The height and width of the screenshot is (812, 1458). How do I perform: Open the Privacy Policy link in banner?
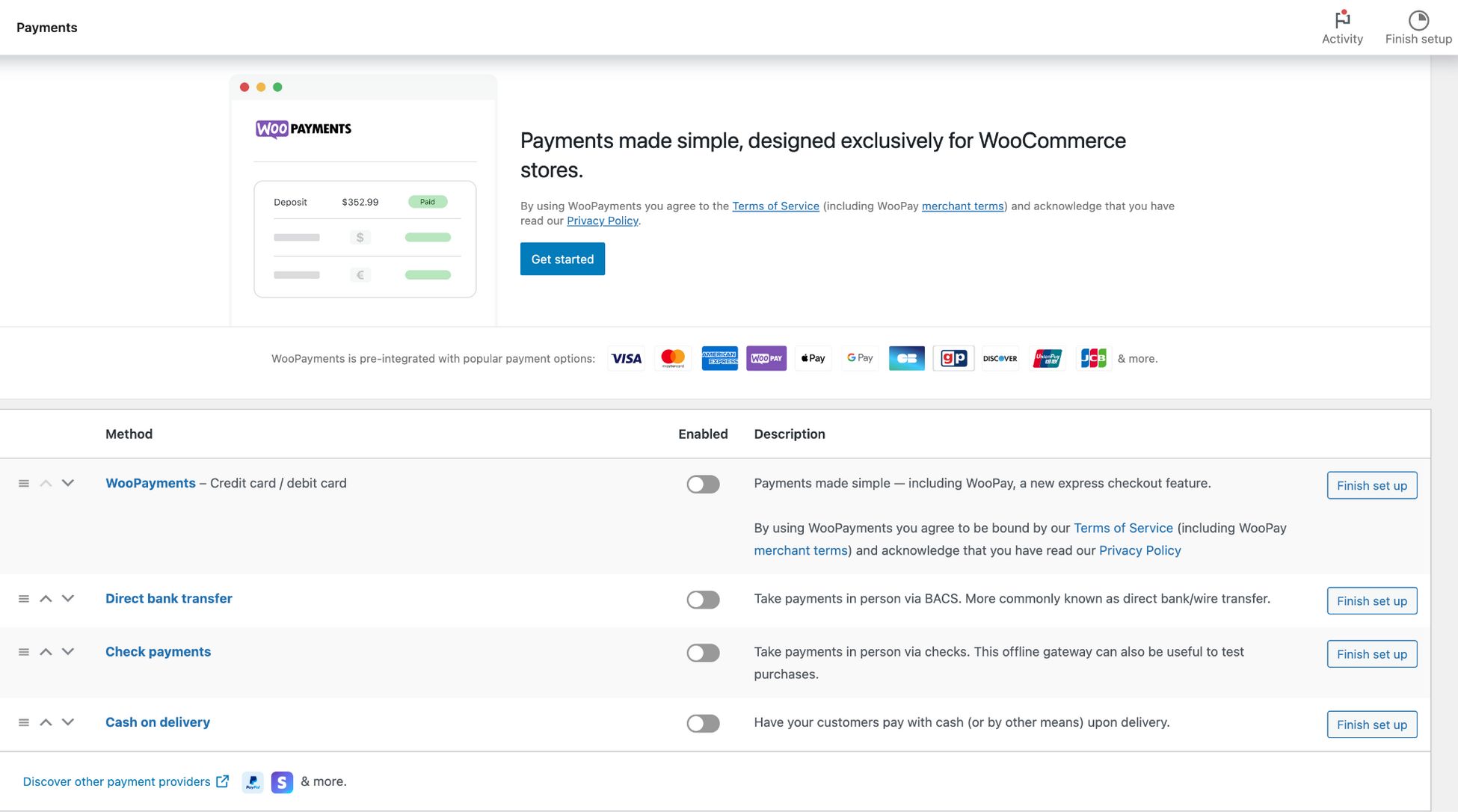coord(602,221)
